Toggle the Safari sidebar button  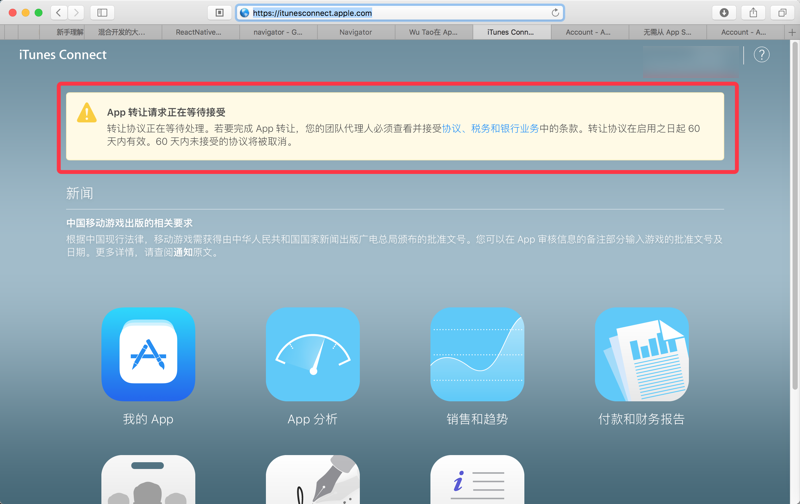[102, 13]
